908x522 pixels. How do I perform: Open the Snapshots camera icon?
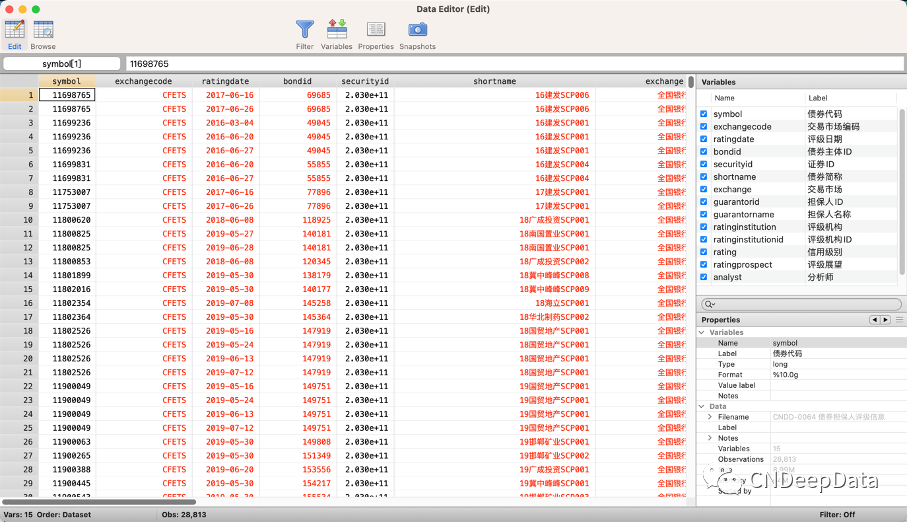417,29
